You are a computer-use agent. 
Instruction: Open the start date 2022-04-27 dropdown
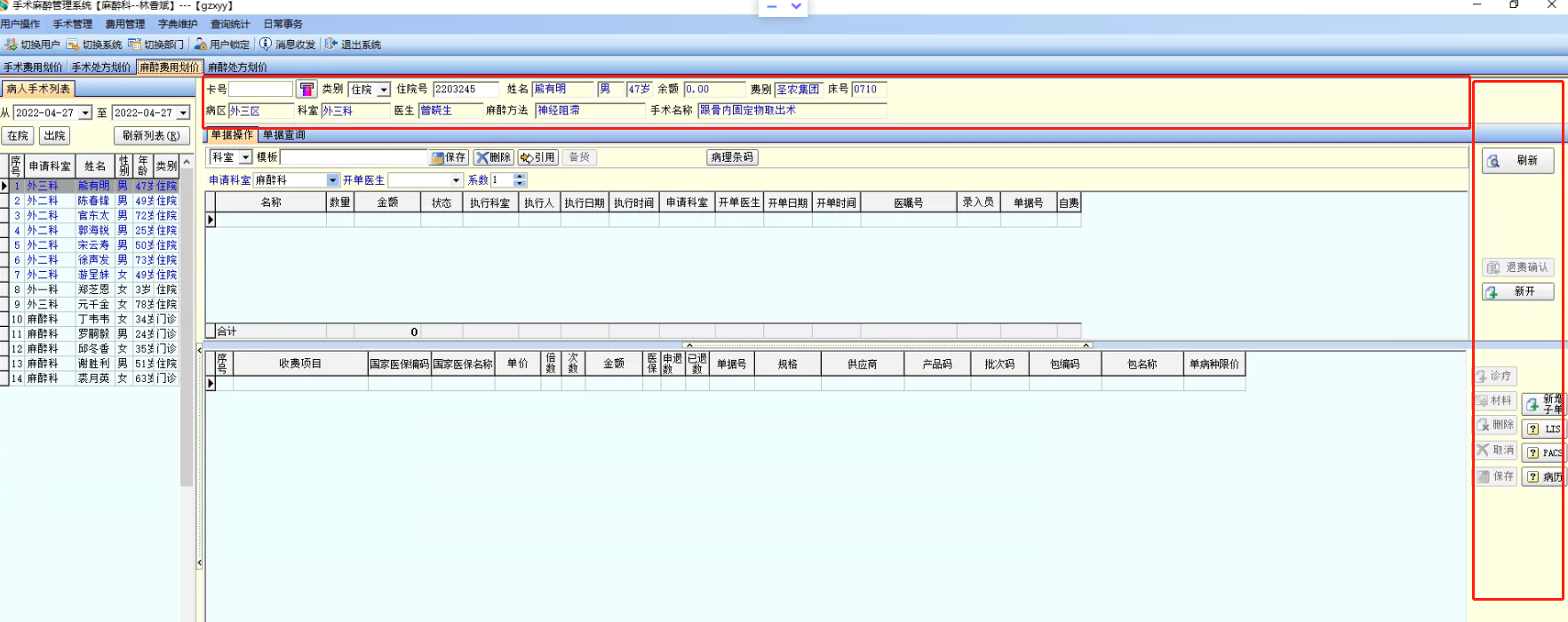[85, 113]
